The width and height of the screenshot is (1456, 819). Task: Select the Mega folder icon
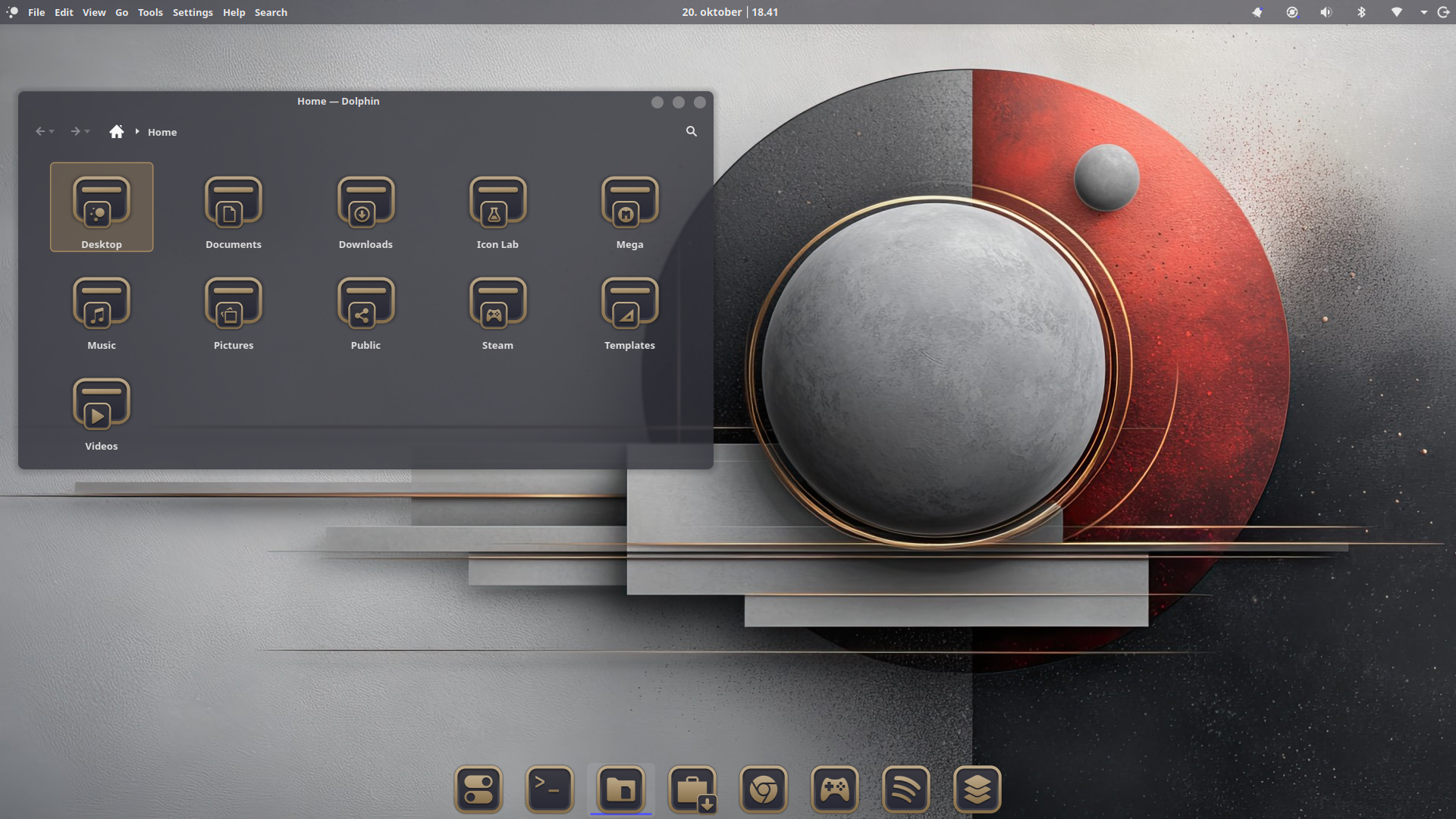[629, 203]
